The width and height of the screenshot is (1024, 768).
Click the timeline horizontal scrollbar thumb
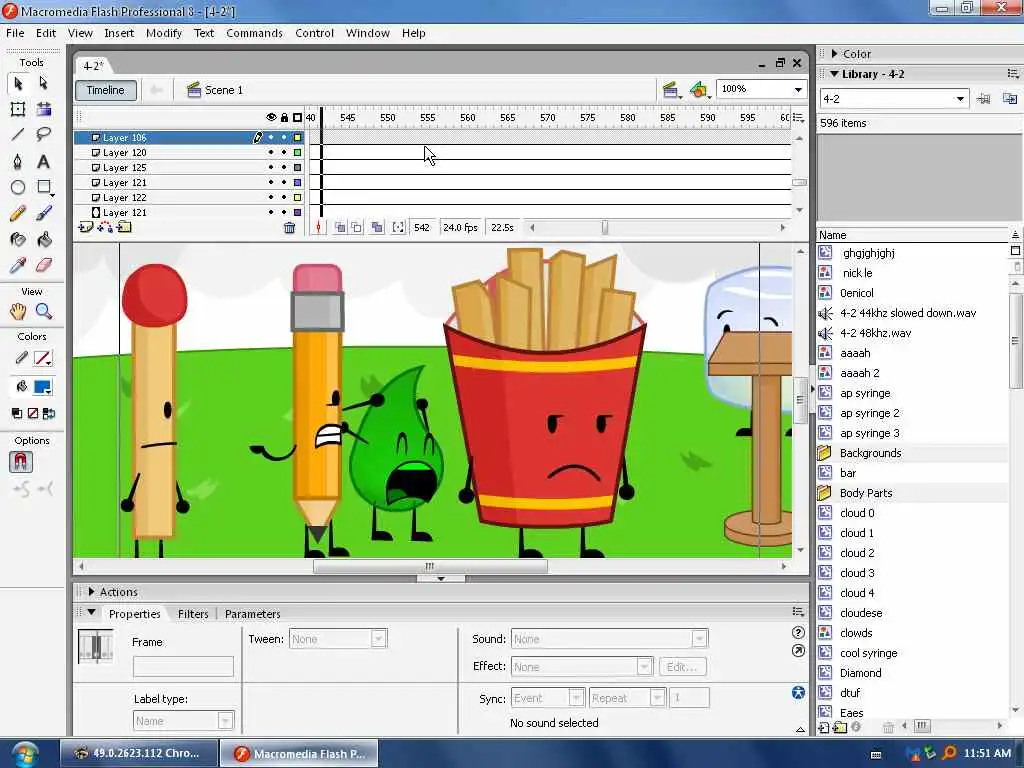605,227
